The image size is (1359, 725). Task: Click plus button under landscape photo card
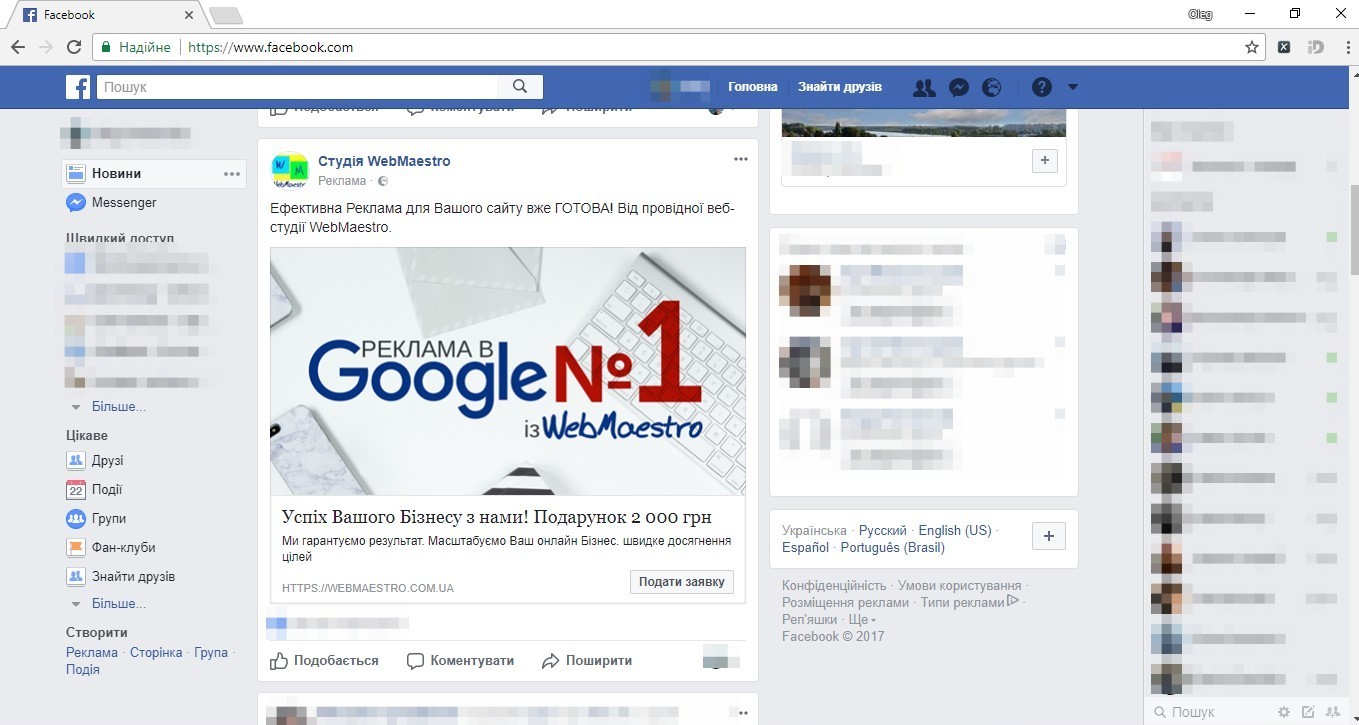point(1044,160)
